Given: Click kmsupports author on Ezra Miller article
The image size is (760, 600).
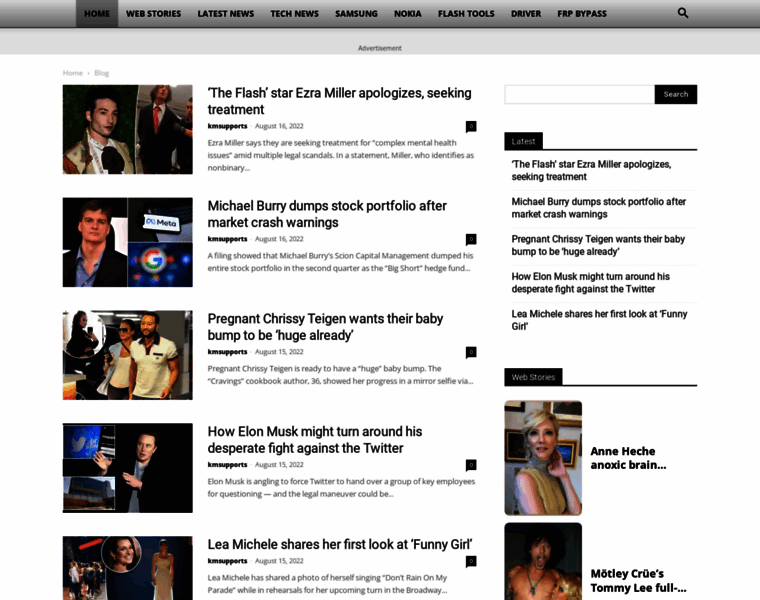Looking at the screenshot, I should point(227,126).
